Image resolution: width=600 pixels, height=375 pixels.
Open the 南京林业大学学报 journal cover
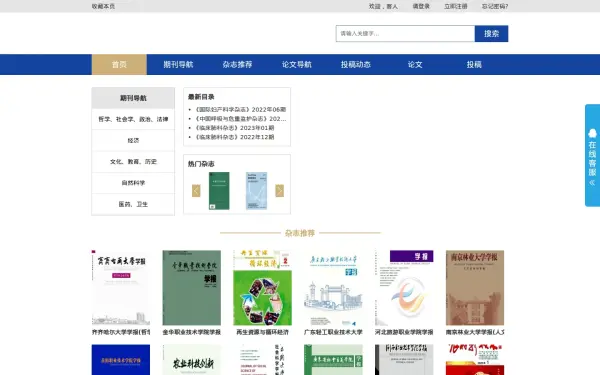click(x=475, y=288)
